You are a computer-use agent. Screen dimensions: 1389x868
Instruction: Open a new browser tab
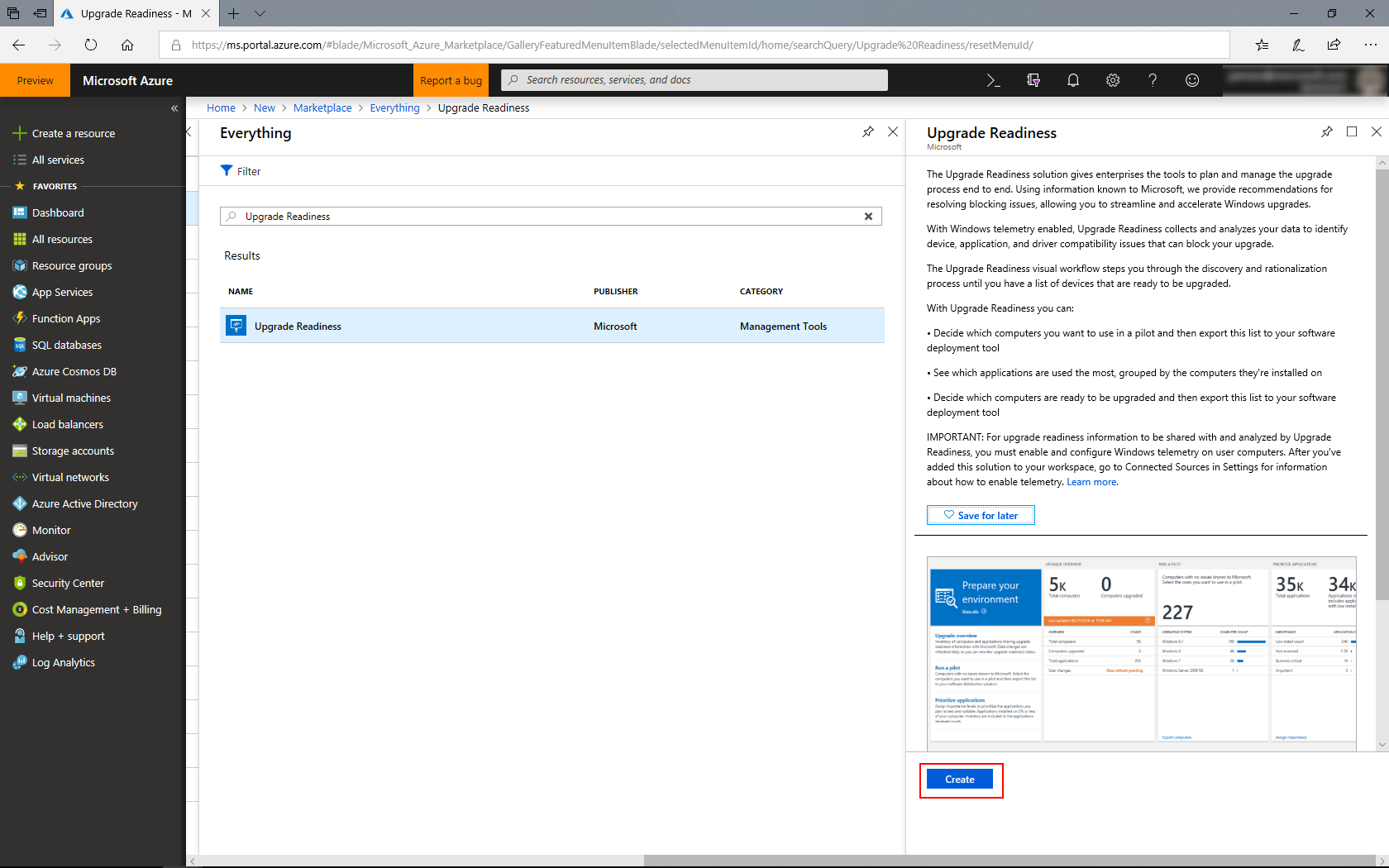234,13
